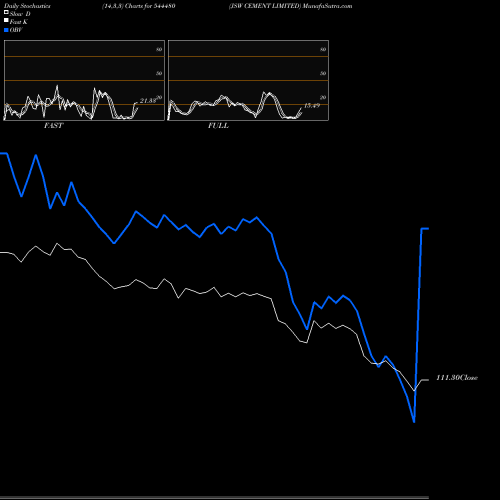The image size is (500, 500).
Task: Click the 15.49 value in FULL chart
Action: pyautogui.click(x=312, y=106)
